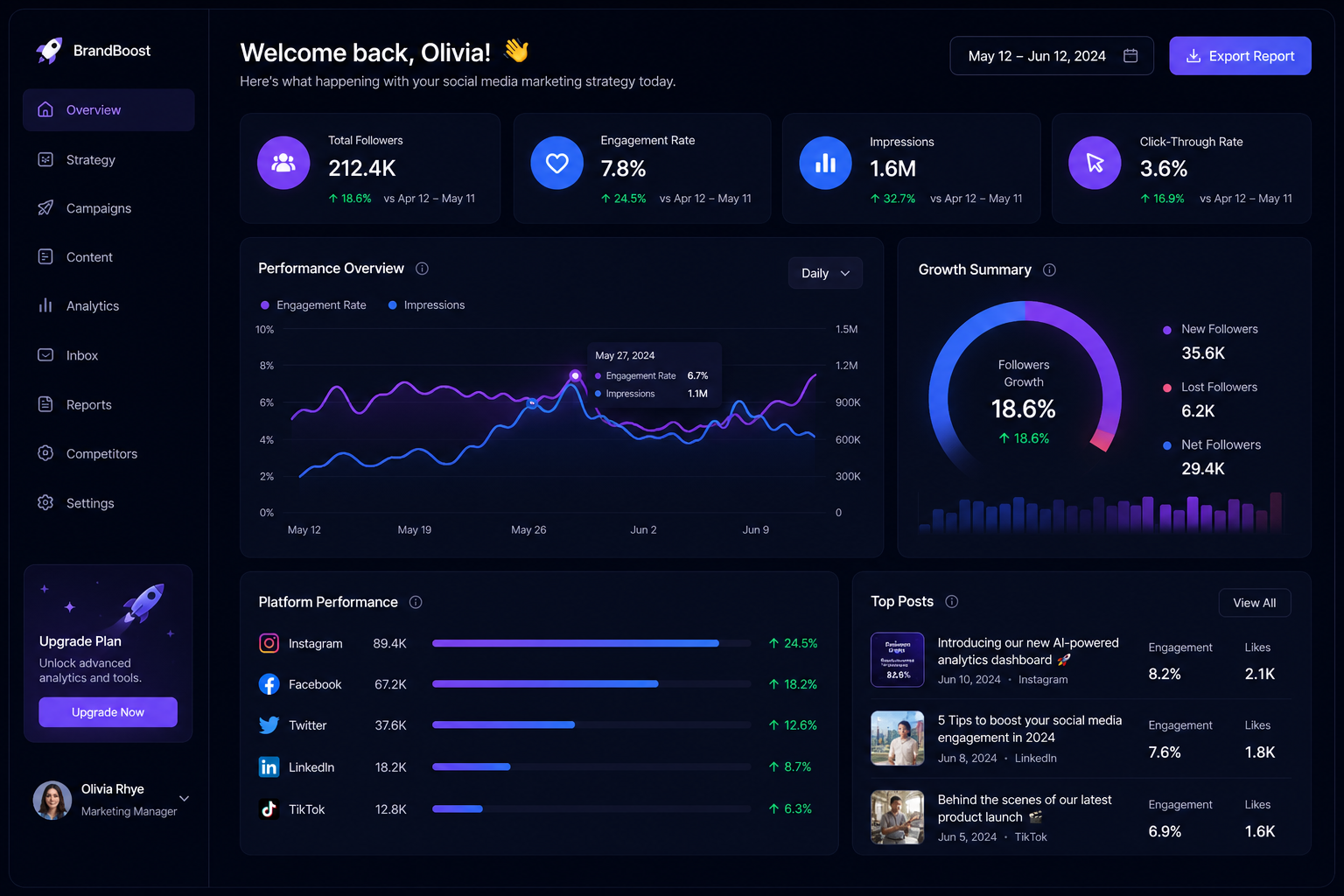The width and height of the screenshot is (1344, 896).
Task: Click the Reports sidebar icon
Action: (x=45, y=404)
